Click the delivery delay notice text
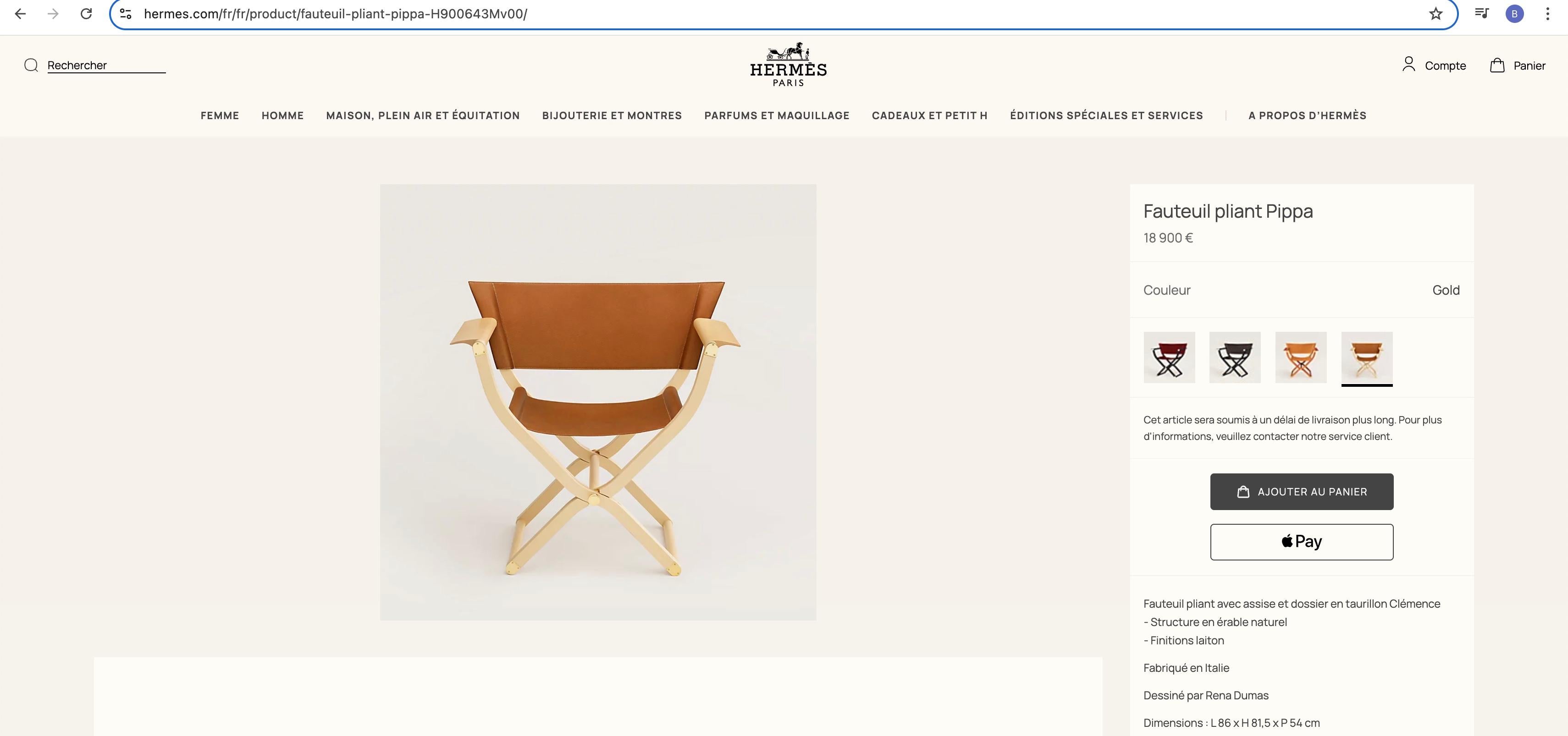Viewport: 1568px width, 736px height. click(1292, 428)
